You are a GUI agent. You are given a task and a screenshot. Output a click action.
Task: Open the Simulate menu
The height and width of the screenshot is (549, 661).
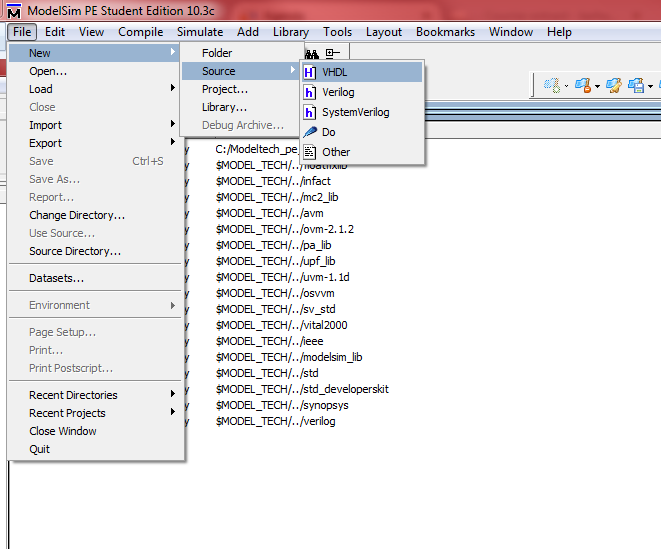tap(200, 32)
